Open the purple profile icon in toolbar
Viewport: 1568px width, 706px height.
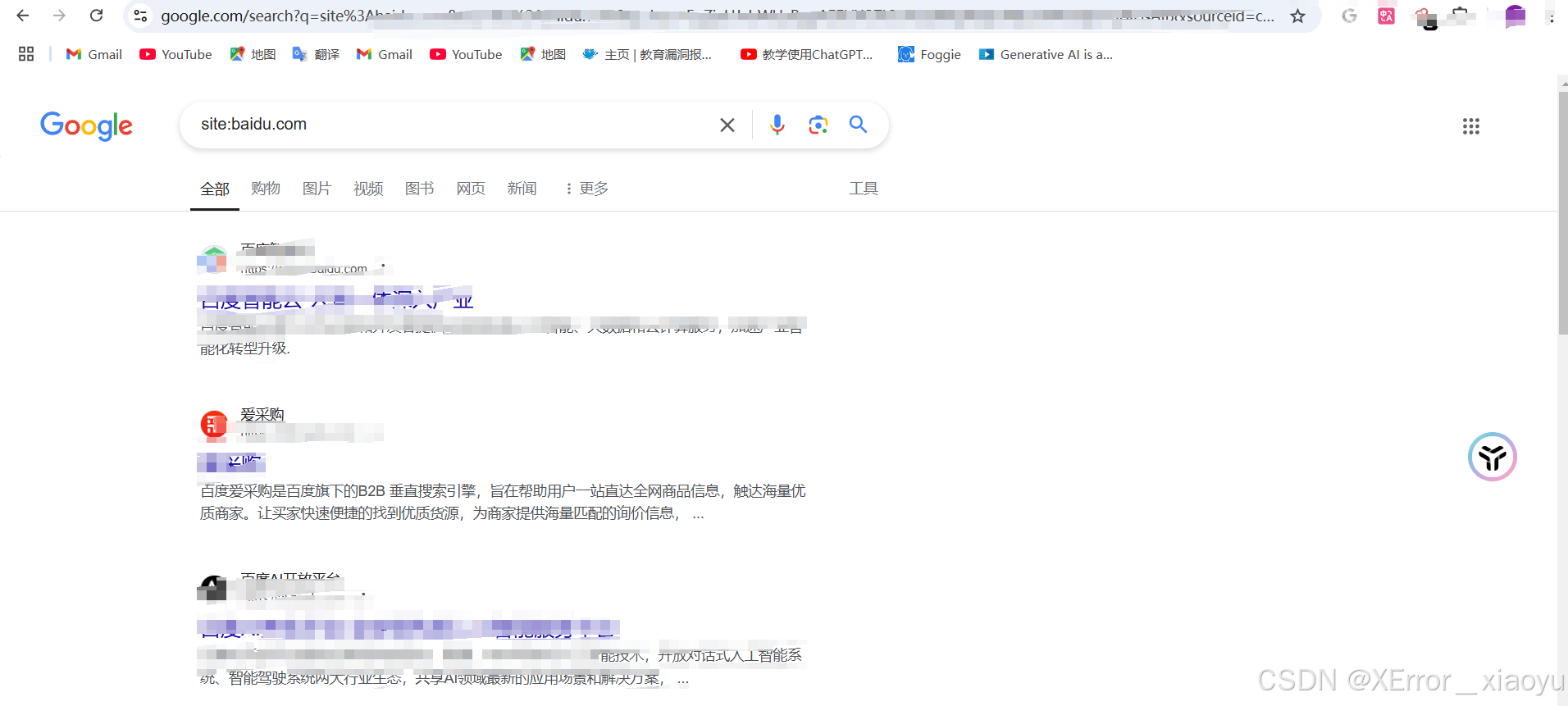coord(1516,16)
